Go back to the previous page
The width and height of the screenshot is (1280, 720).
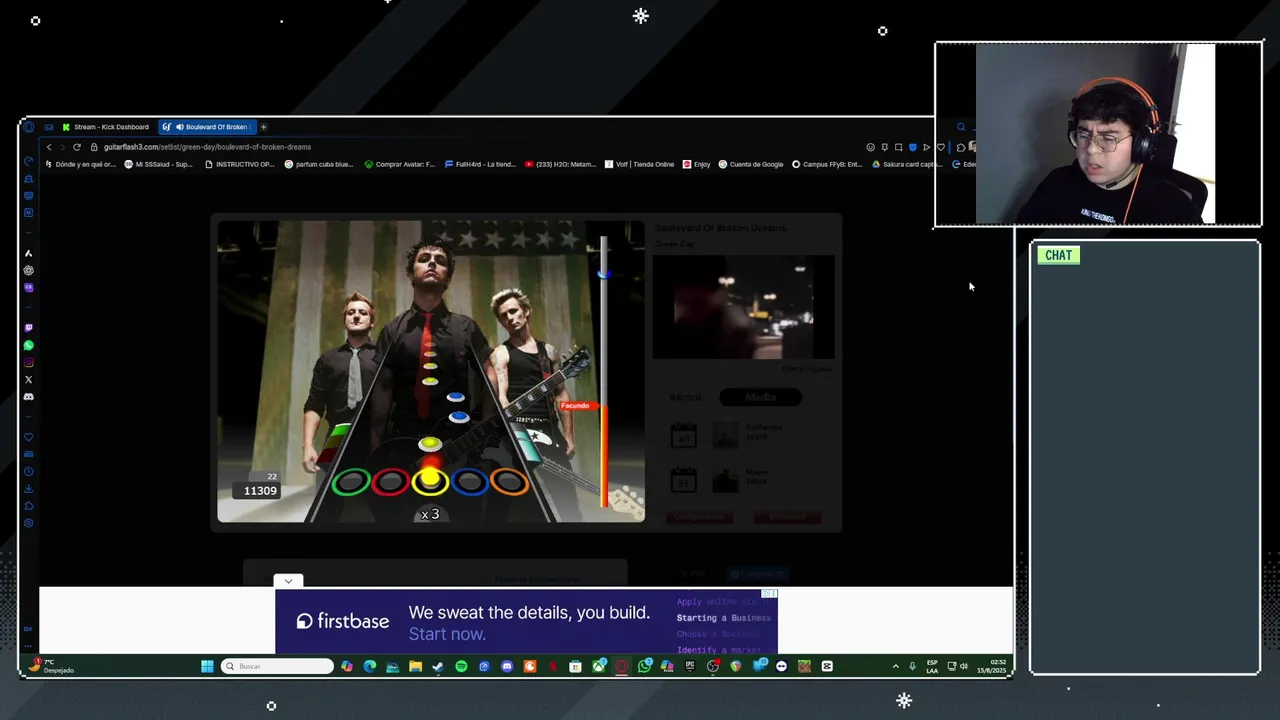(49, 147)
